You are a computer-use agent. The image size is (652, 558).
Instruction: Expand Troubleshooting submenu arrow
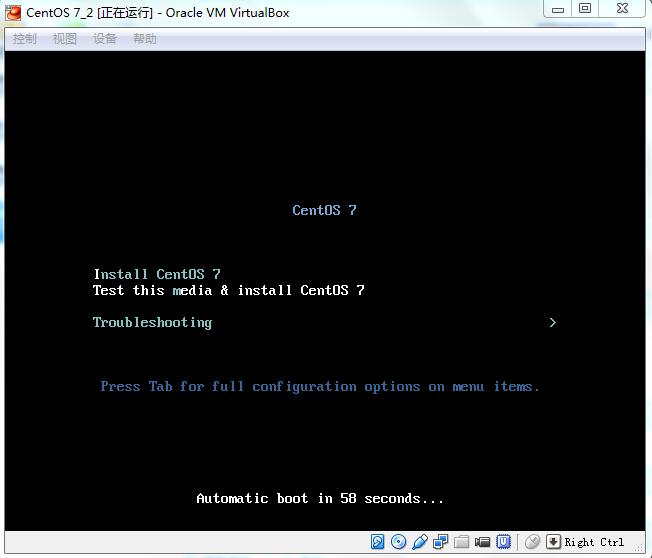[x=552, y=322]
